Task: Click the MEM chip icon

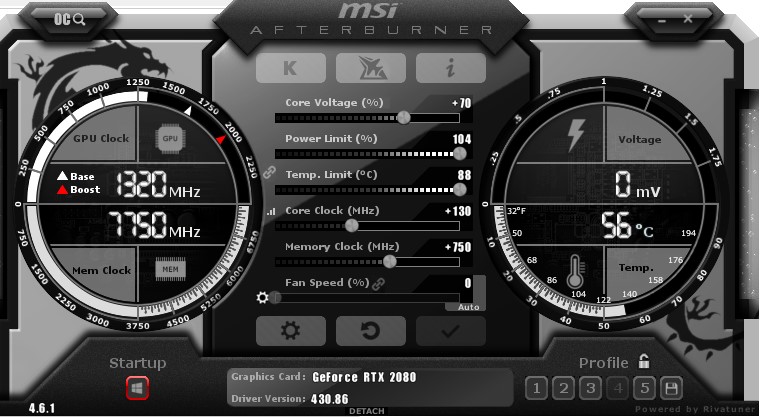Action: pyautogui.click(x=170, y=269)
